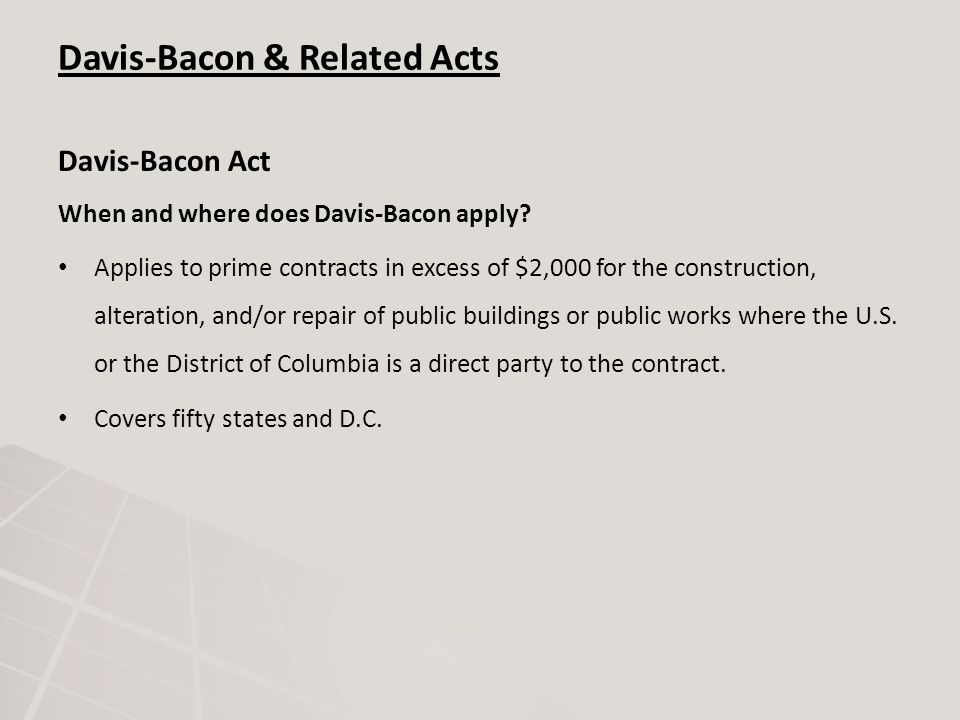Viewport: 960px width, 720px height.
Task: Click the ampersand in the slide title
Action: tap(276, 59)
